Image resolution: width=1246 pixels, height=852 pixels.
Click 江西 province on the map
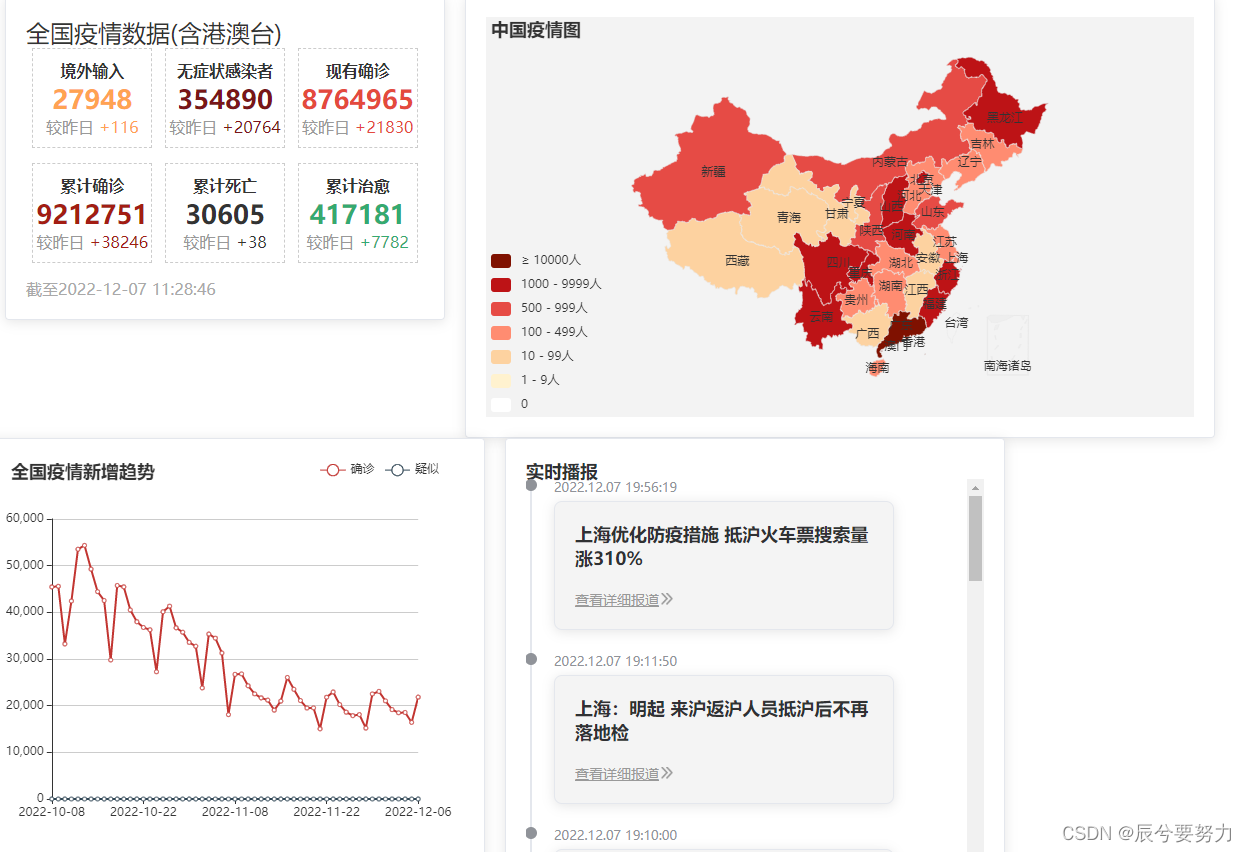tap(916, 289)
